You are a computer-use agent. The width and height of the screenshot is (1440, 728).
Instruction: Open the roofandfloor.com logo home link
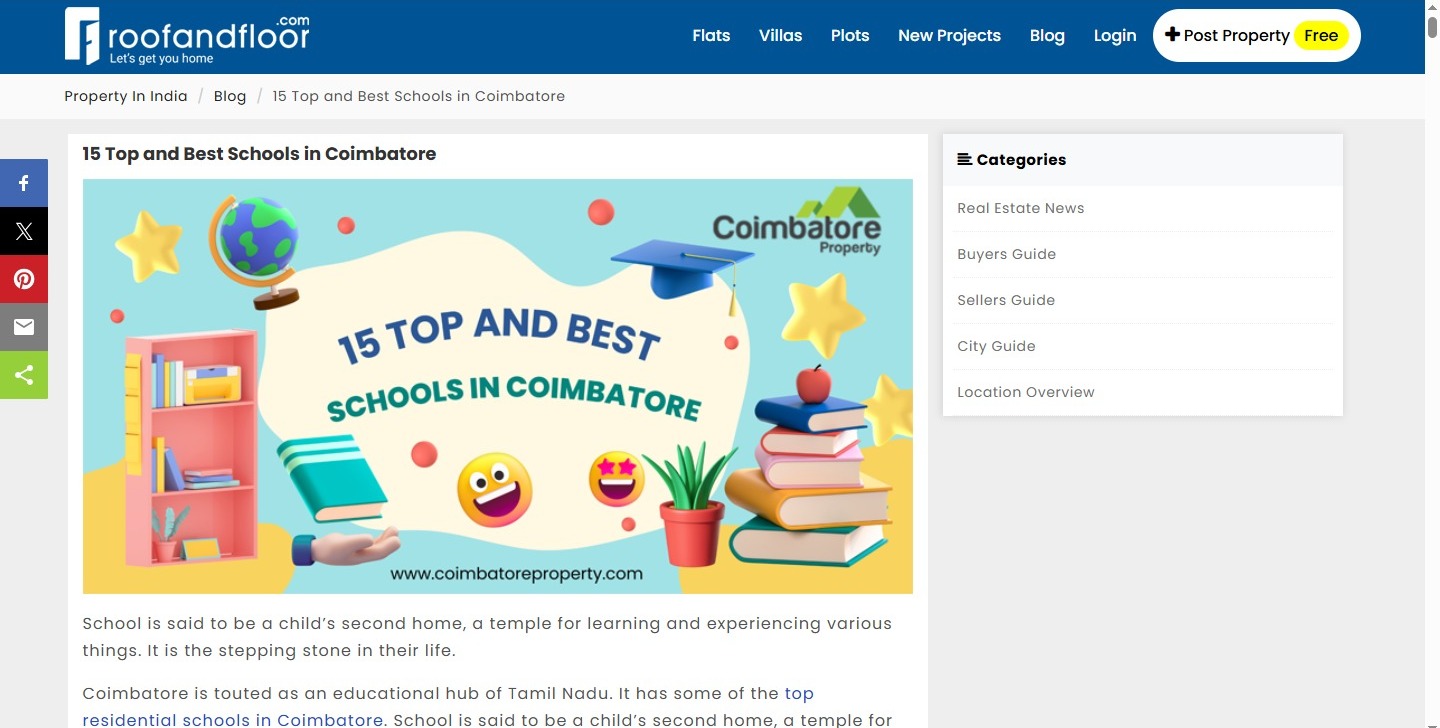pos(187,37)
